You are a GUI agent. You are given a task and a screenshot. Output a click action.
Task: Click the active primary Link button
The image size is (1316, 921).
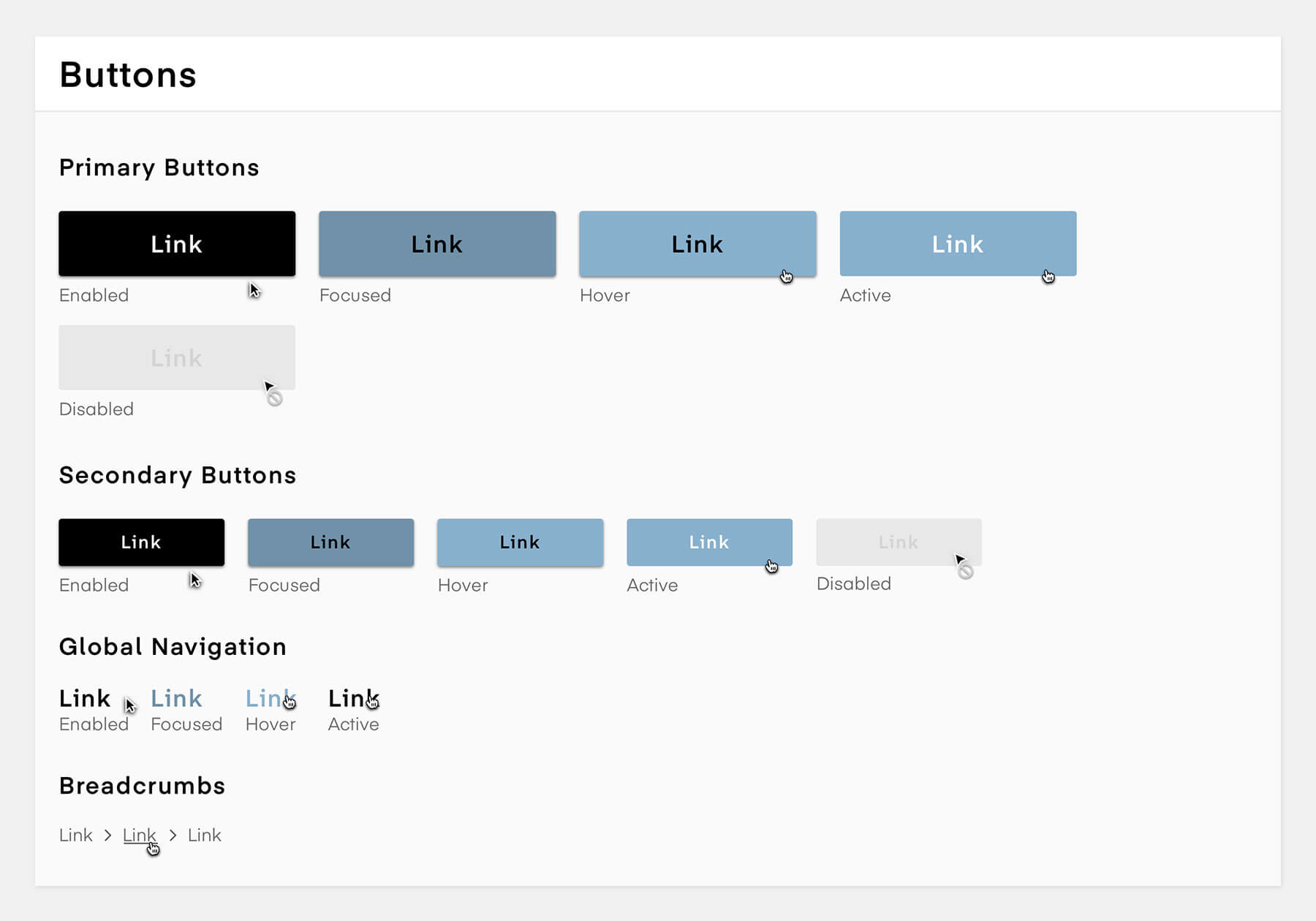tap(958, 243)
